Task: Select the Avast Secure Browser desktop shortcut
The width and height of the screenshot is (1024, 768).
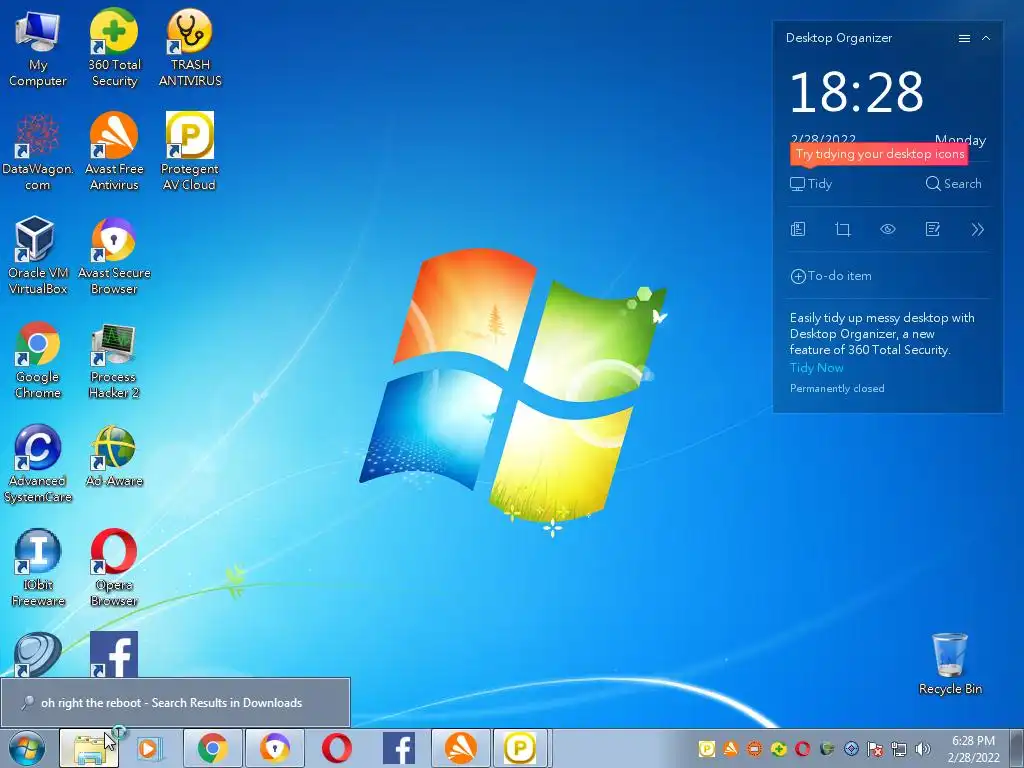Action: 114,256
